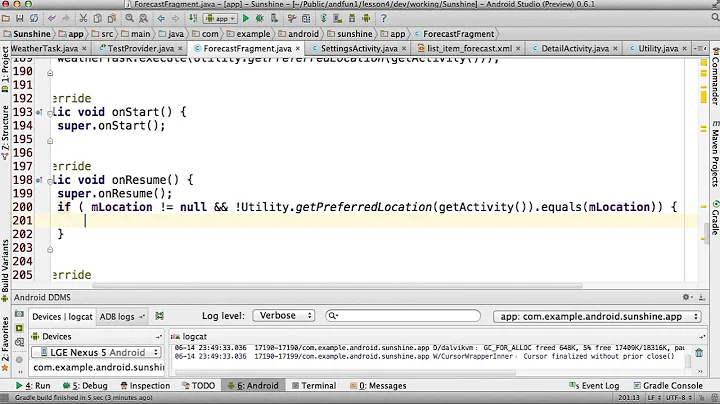Collapse the onResume method fold marker at line 198
The image size is (720, 404).
[50, 181]
